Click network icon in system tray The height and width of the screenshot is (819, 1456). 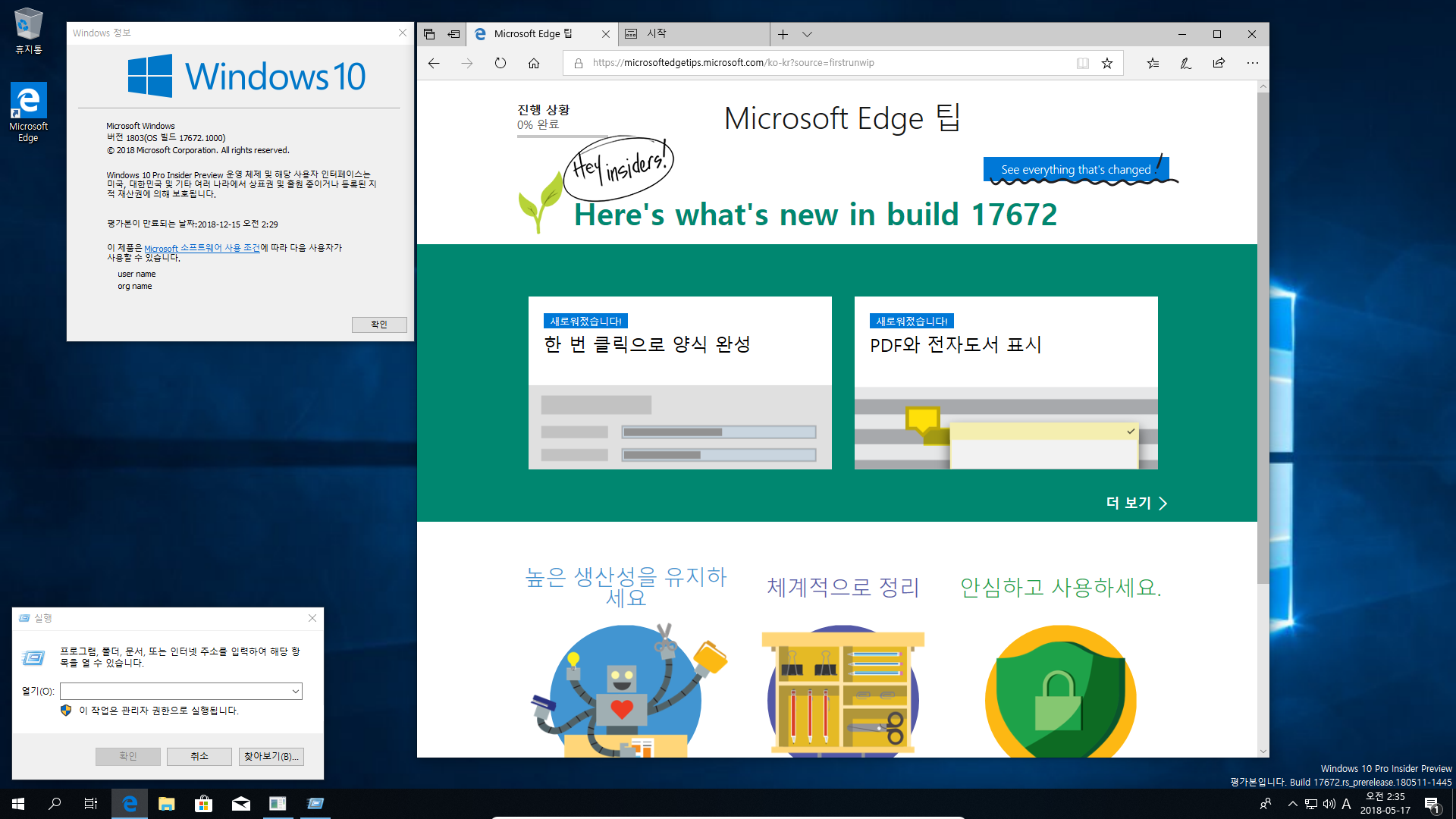click(x=1310, y=804)
